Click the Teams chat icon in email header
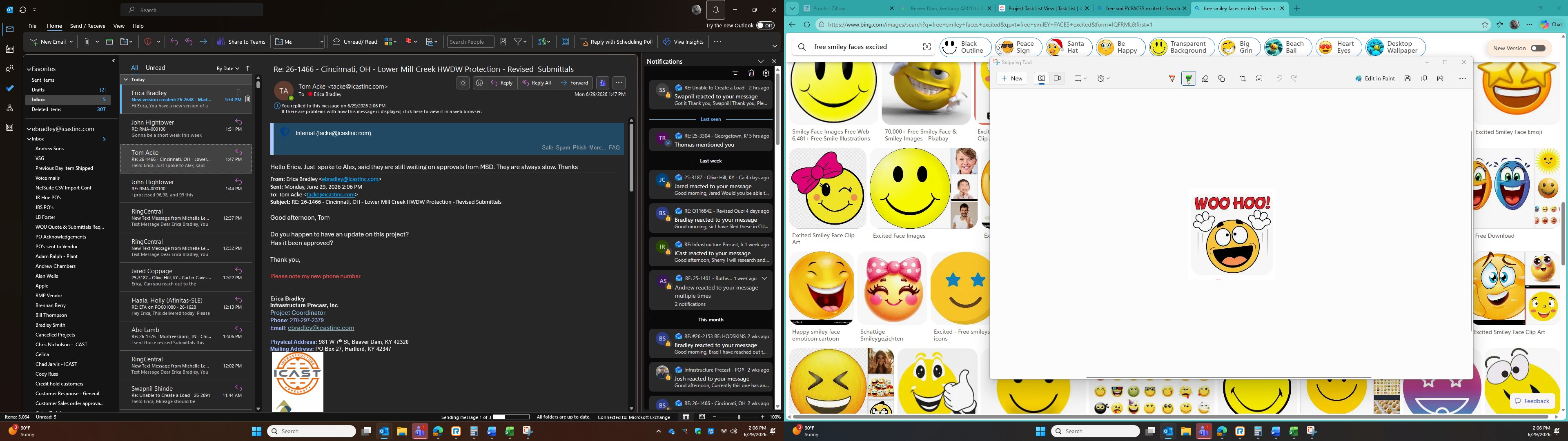Screen dimensions: 1568x441 click(602, 83)
